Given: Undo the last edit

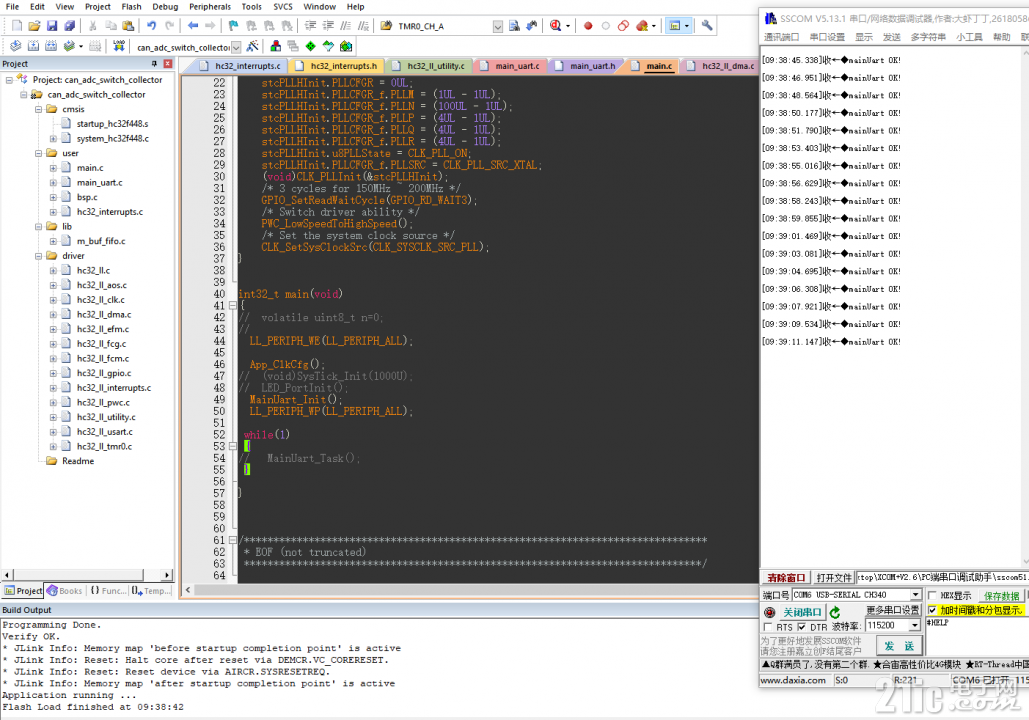Looking at the screenshot, I should pos(152,26).
